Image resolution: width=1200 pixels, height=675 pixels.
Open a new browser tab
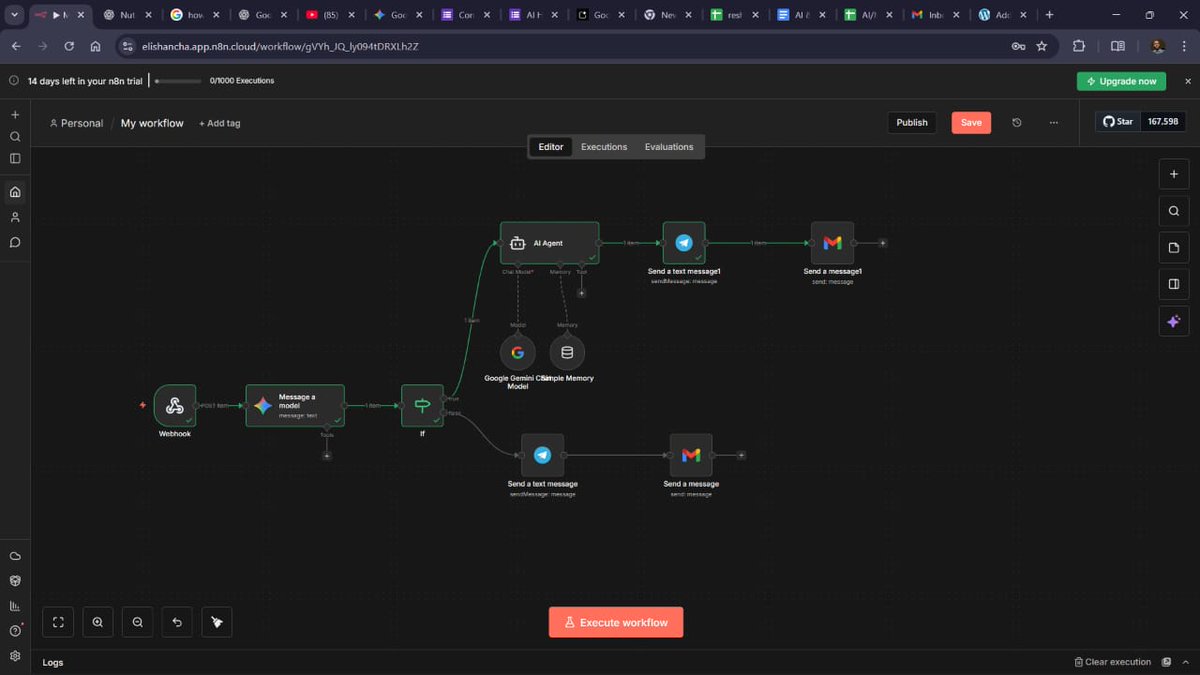click(x=1049, y=15)
